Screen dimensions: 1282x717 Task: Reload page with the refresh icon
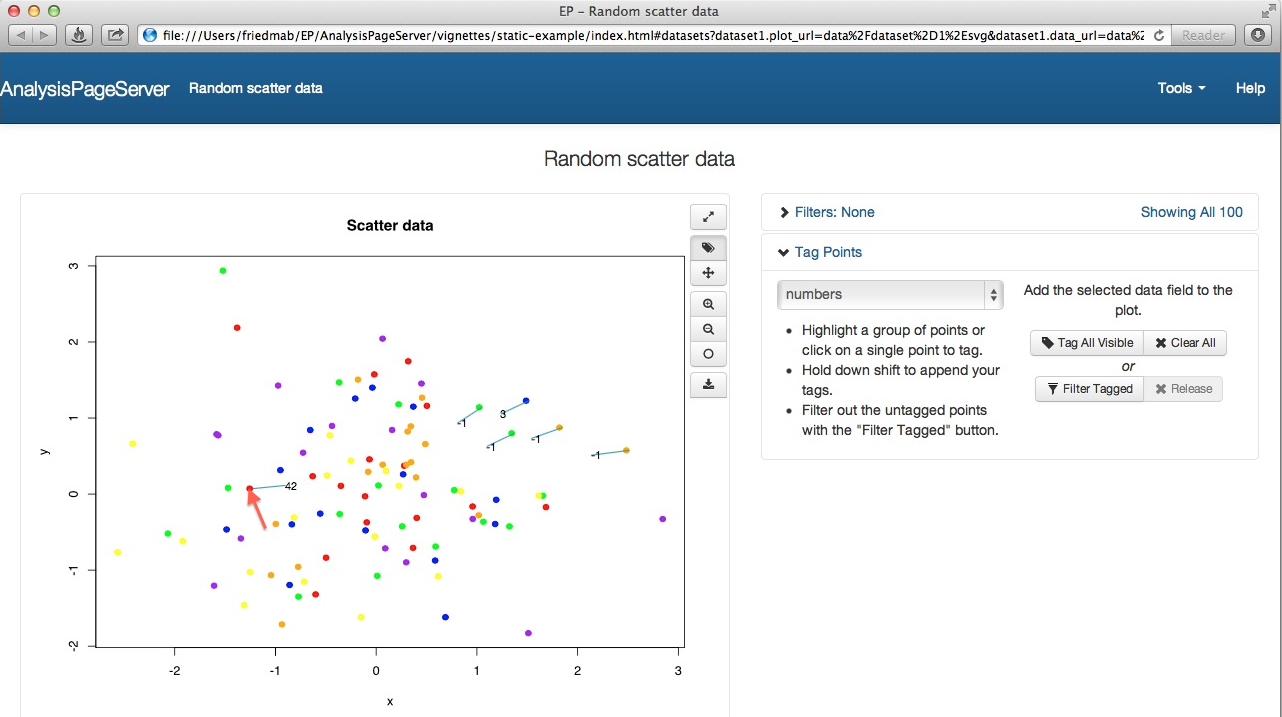[1159, 35]
